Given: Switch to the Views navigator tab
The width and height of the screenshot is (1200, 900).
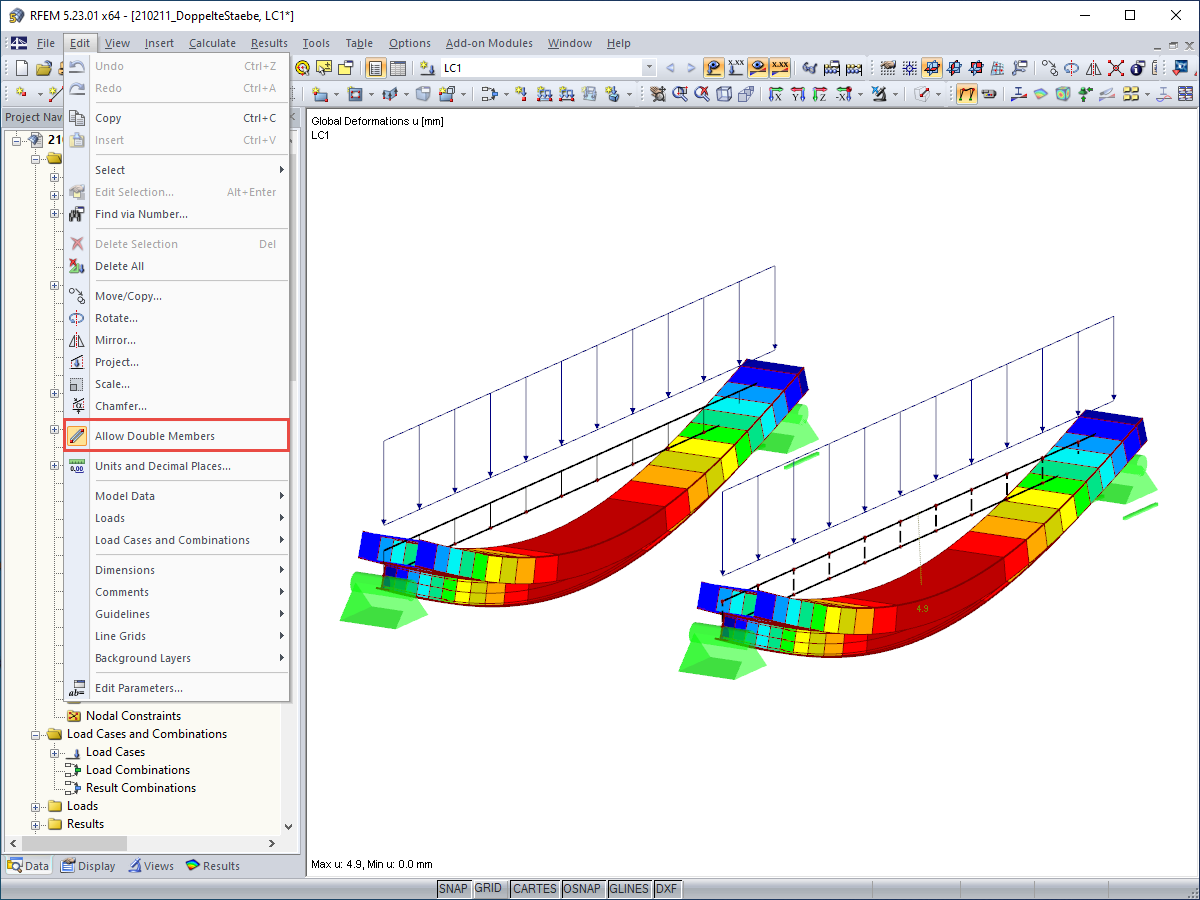Looking at the screenshot, I should point(151,866).
